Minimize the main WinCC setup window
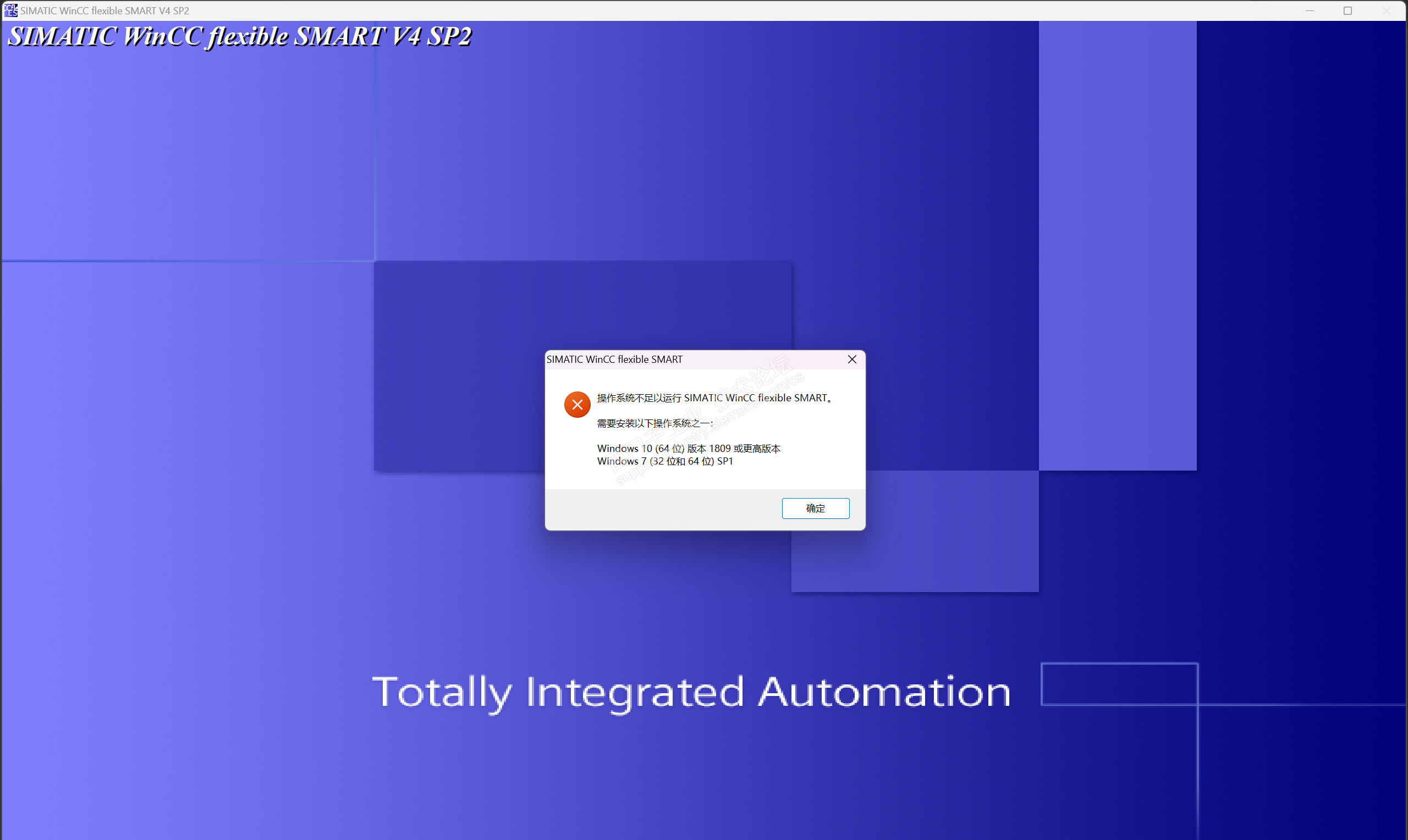The image size is (1408, 840). (x=1310, y=11)
